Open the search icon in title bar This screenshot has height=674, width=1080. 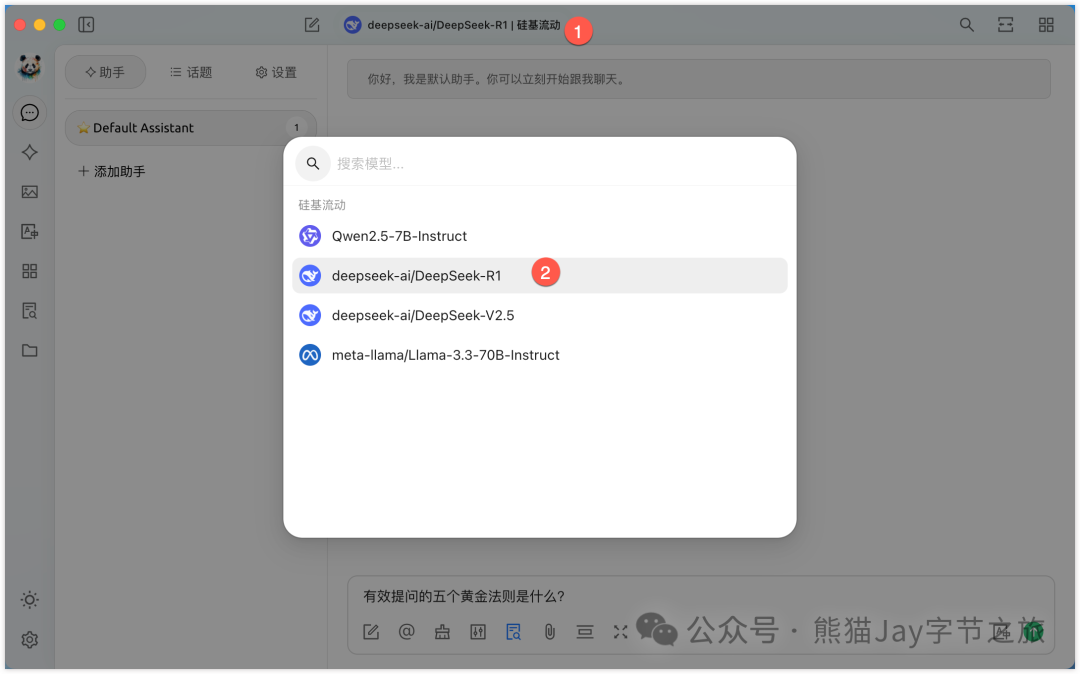coord(966,25)
